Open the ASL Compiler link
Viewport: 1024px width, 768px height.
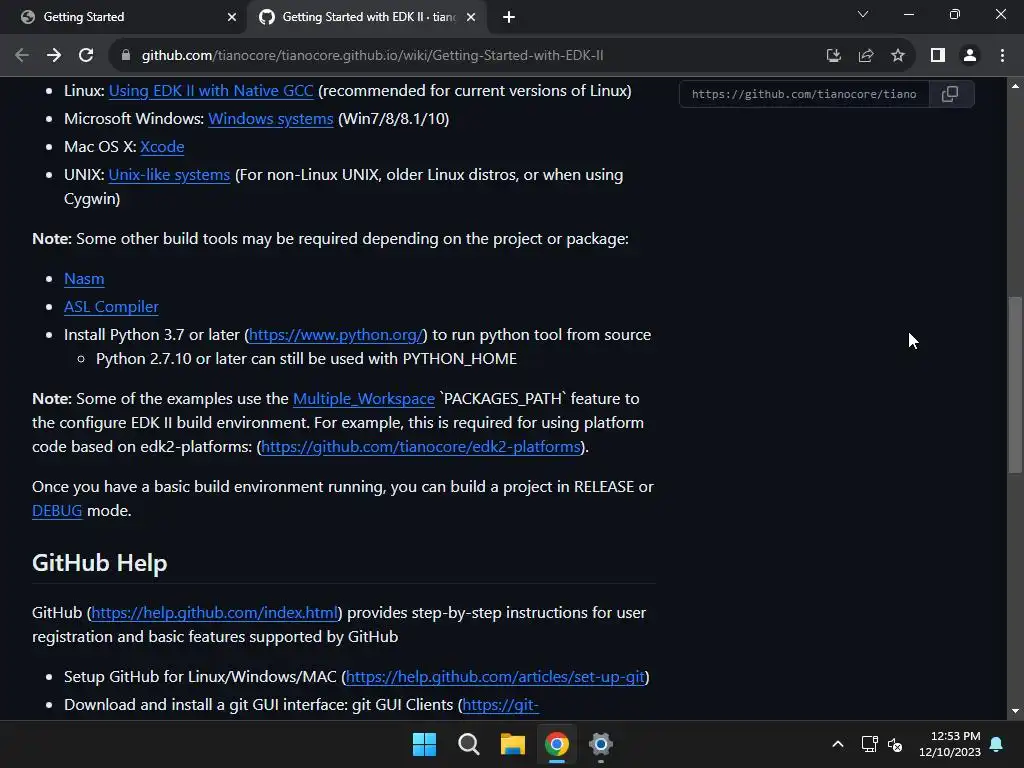coord(111,307)
